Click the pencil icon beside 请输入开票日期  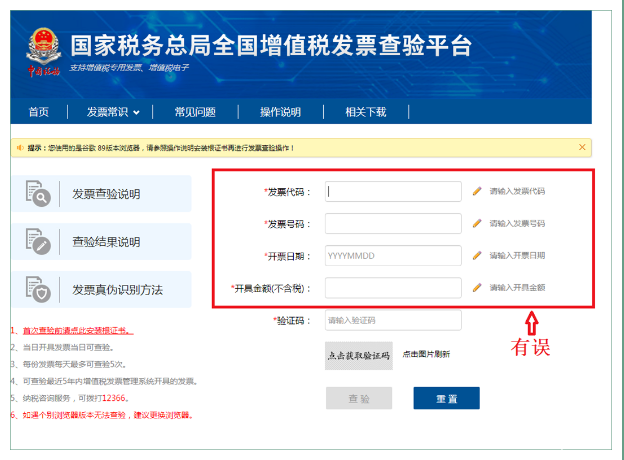[477, 255]
